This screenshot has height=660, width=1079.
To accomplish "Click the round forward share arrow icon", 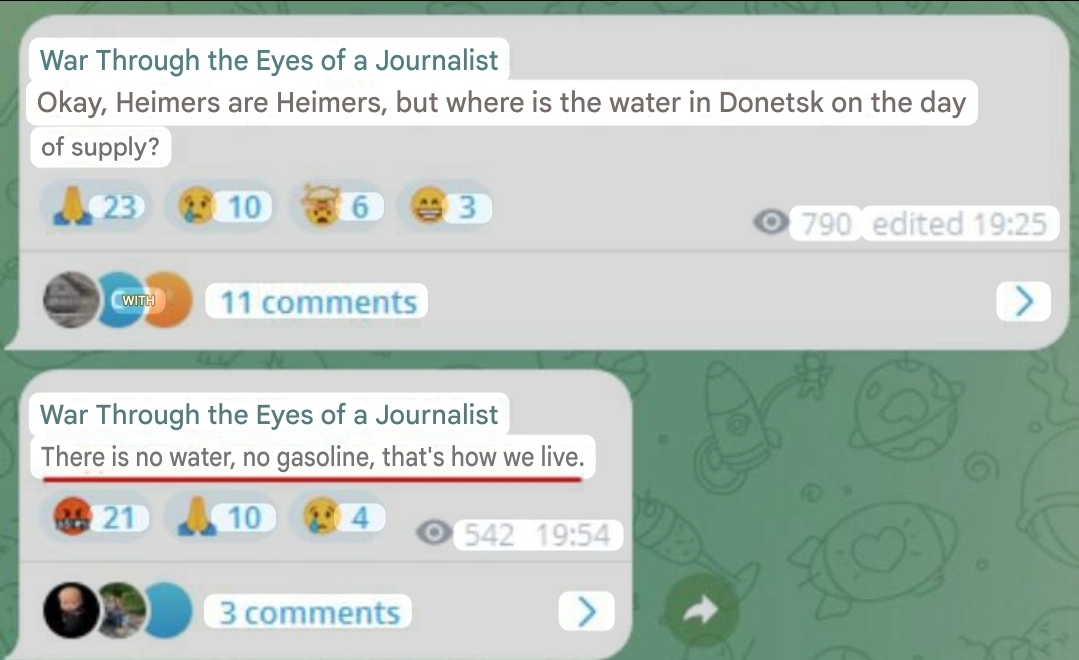I will [x=701, y=610].
